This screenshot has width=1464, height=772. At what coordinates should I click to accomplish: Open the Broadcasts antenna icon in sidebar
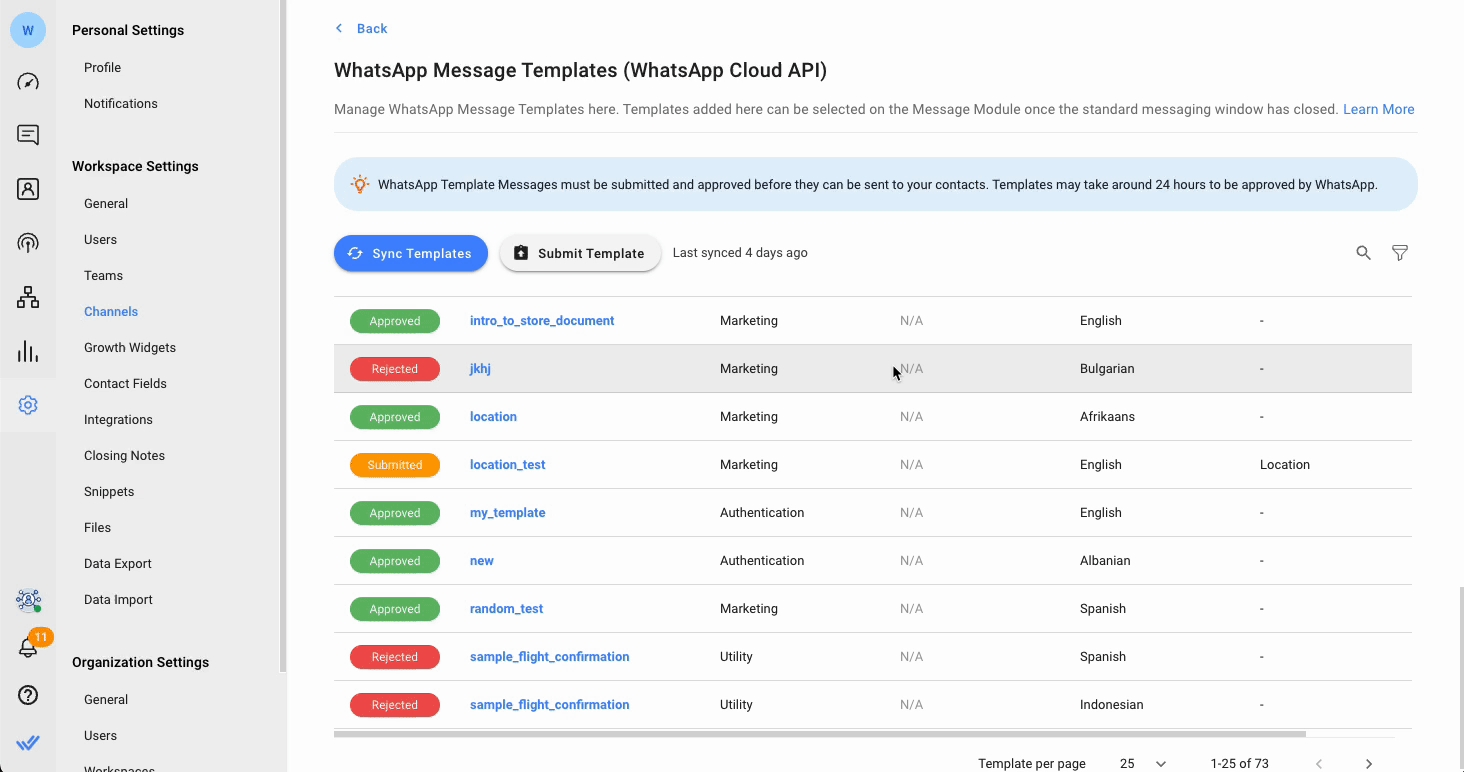28,243
